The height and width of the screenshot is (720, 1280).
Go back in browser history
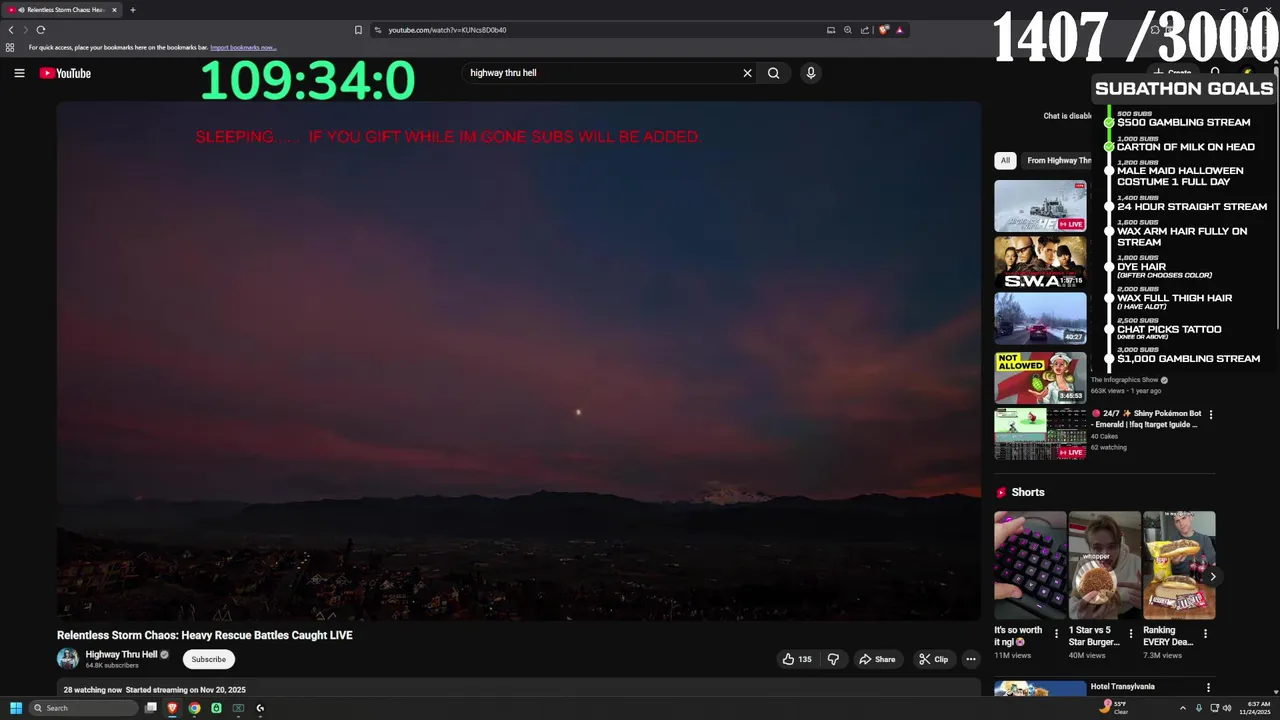pos(11,30)
